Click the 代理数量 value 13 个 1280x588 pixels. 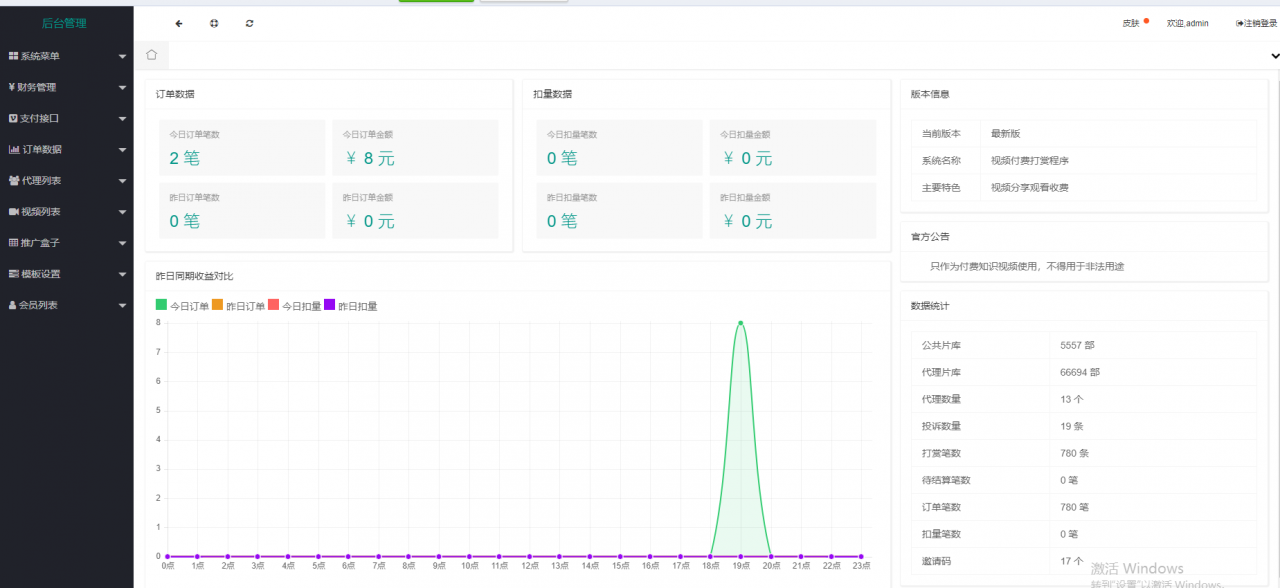1072,399
